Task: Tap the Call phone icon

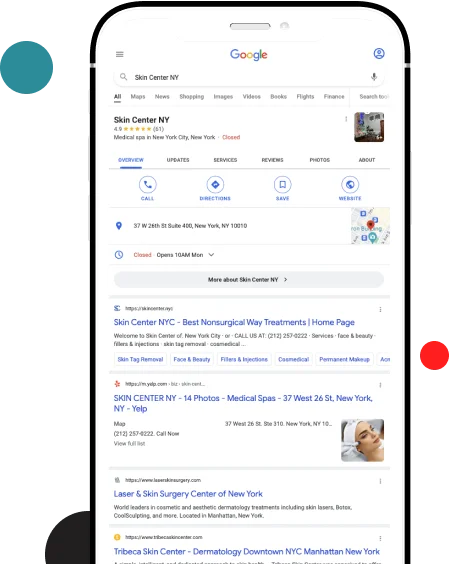Action: [x=148, y=185]
